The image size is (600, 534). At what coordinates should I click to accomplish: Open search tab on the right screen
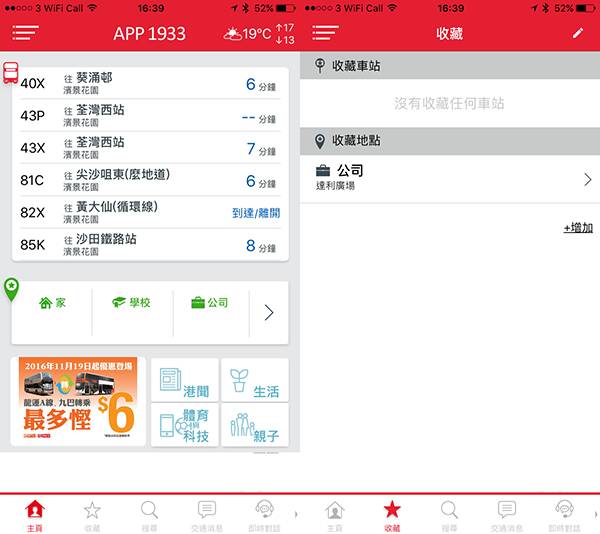(x=449, y=516)
